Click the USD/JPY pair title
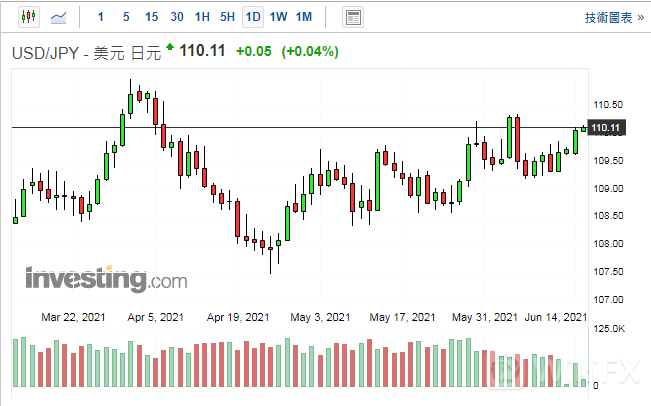 [47, 52]
